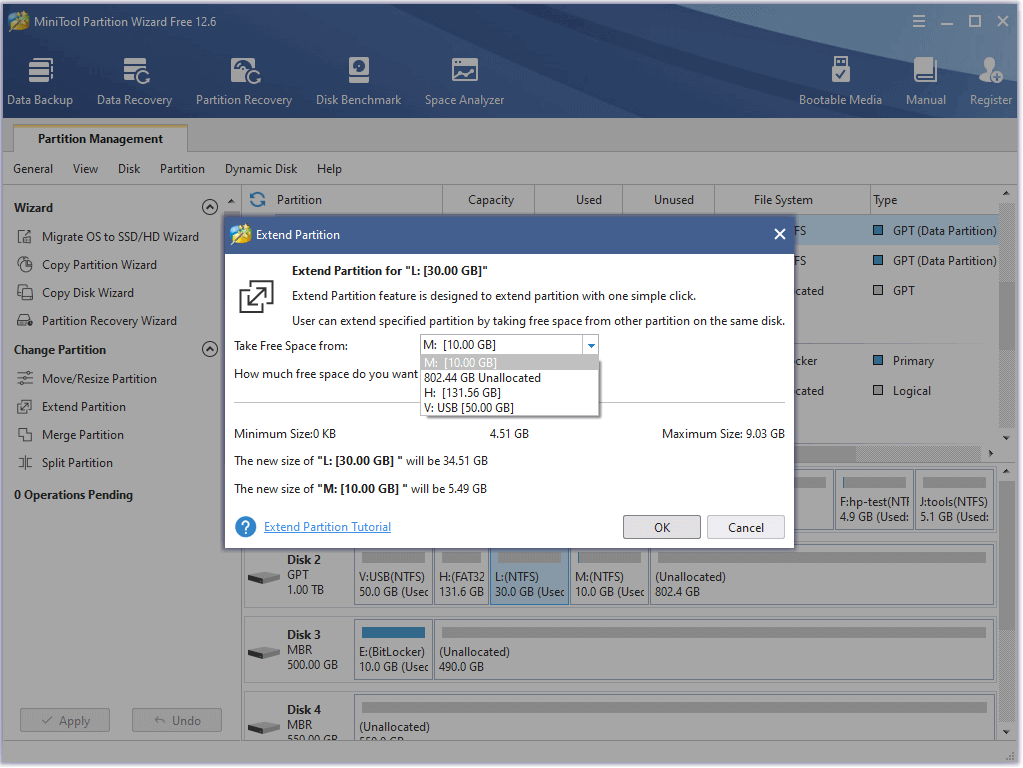Viewport: 1023px width, 768px height.
Task: Open the Manual from the toolbar
Action: click(925, 81)
